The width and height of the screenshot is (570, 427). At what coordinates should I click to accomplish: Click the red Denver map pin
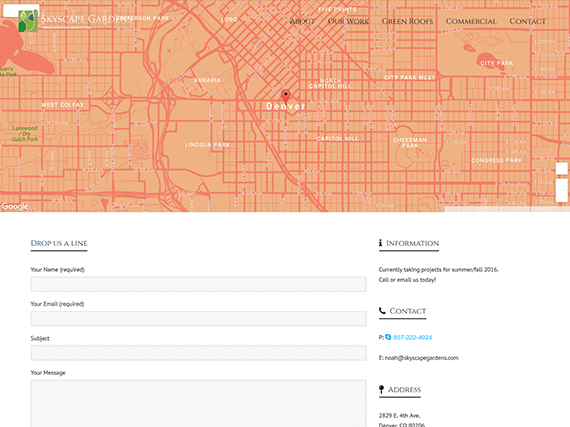coord(286,96)
